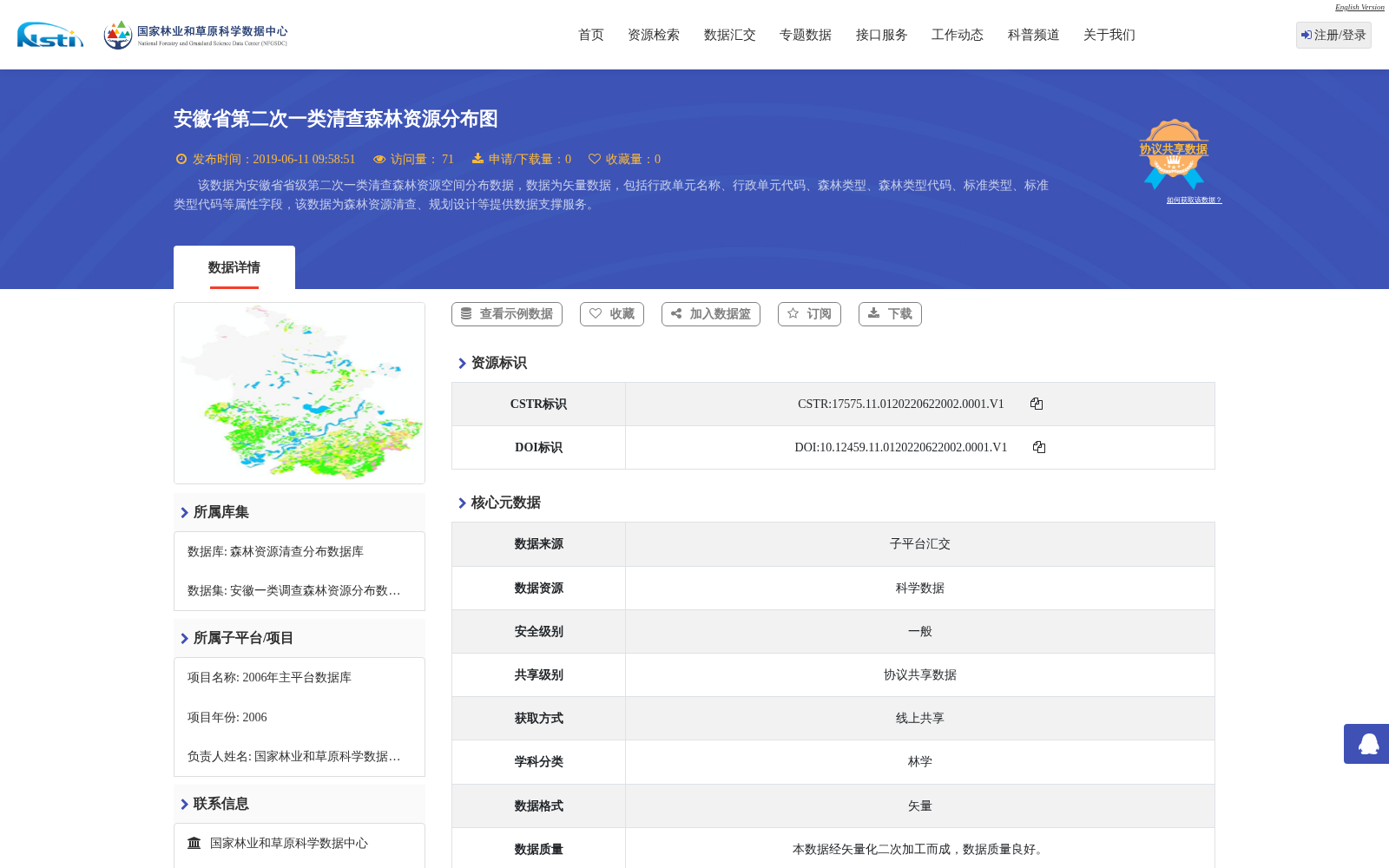The image size is (1389, 868).
Task: Click the 矢量 data format cell
Action: (x=920, y=806)
